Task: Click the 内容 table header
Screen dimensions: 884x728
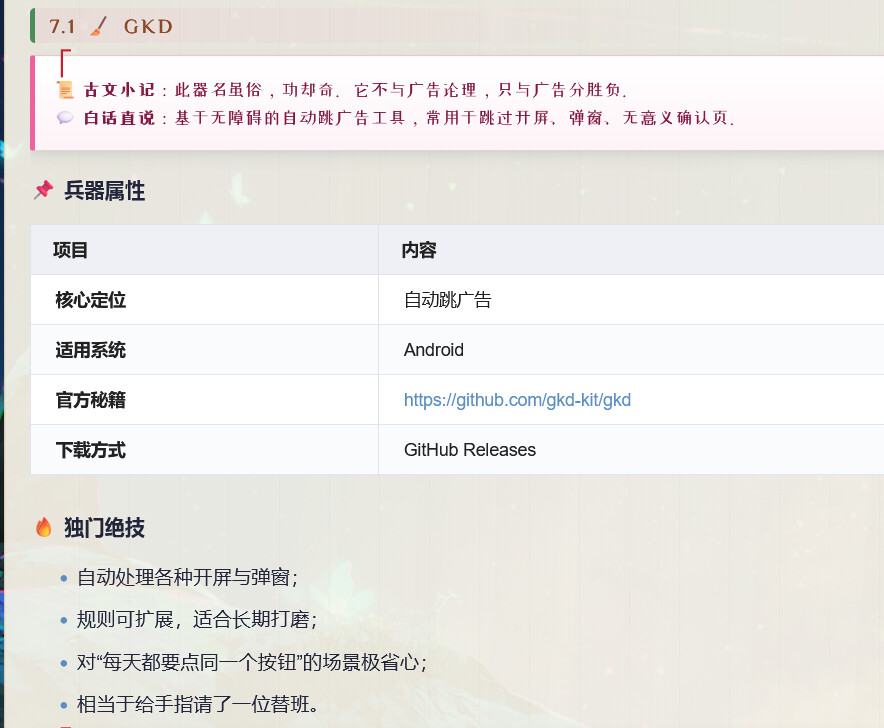Action: 631,250
